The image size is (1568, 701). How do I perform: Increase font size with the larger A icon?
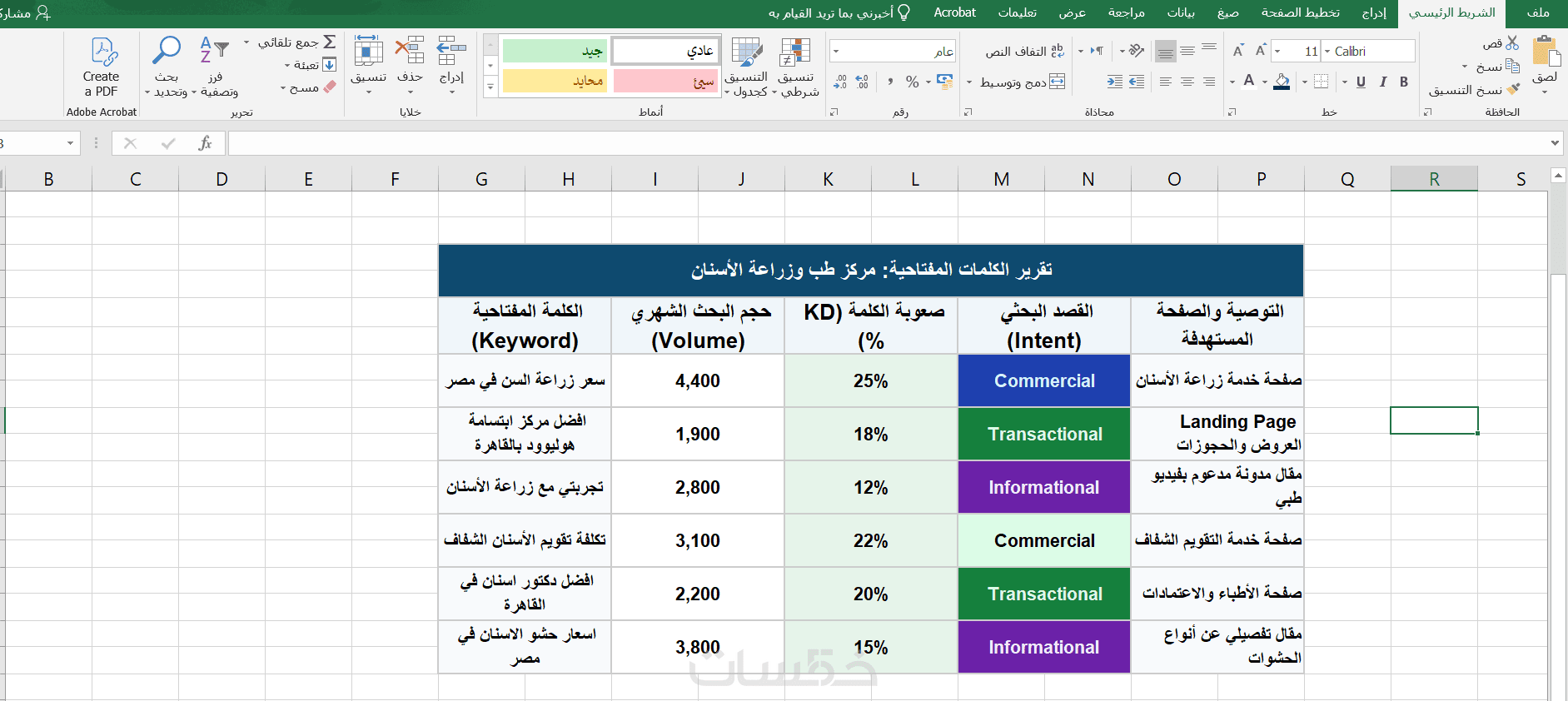coord(1261,51)
